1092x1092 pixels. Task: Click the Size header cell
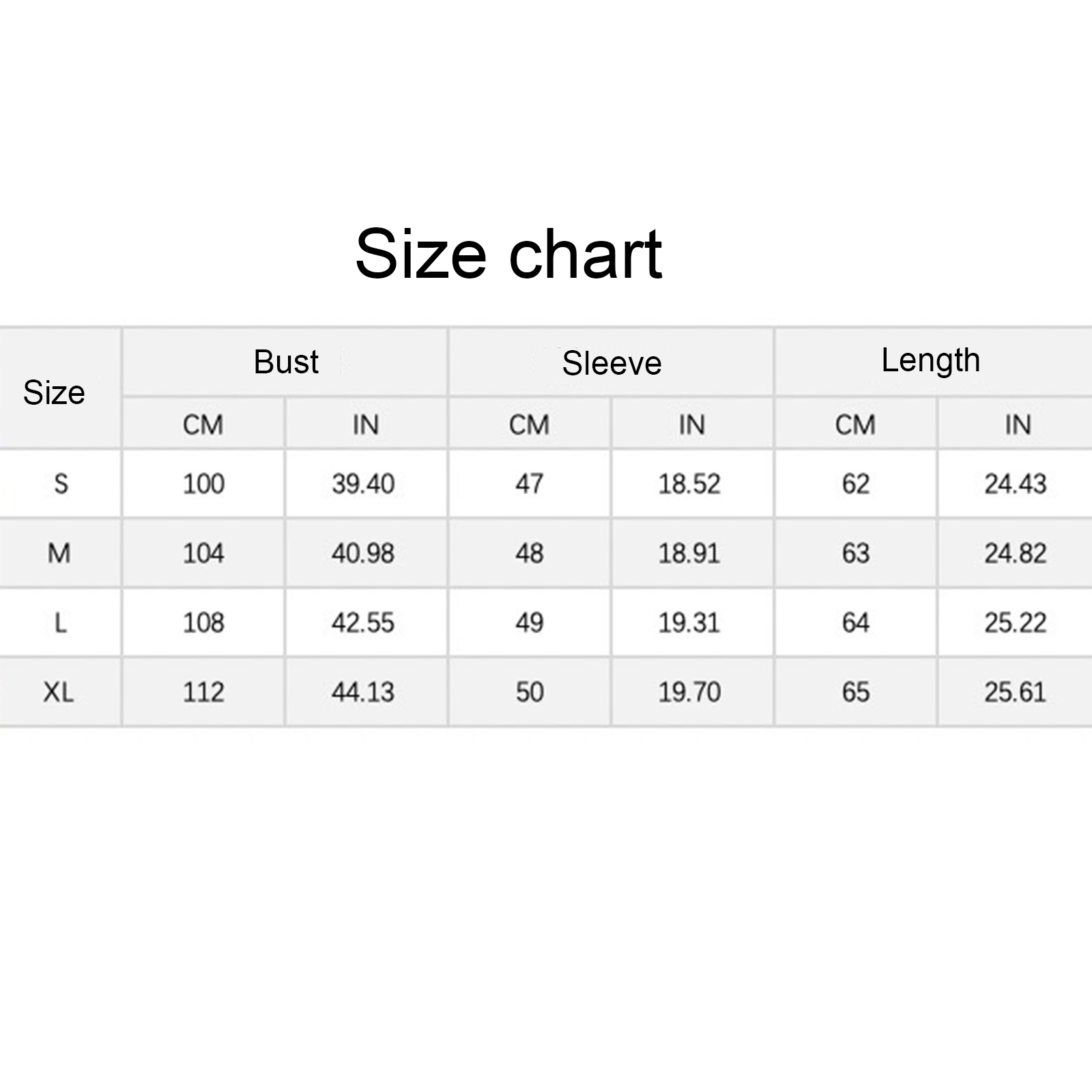(54, 392)
